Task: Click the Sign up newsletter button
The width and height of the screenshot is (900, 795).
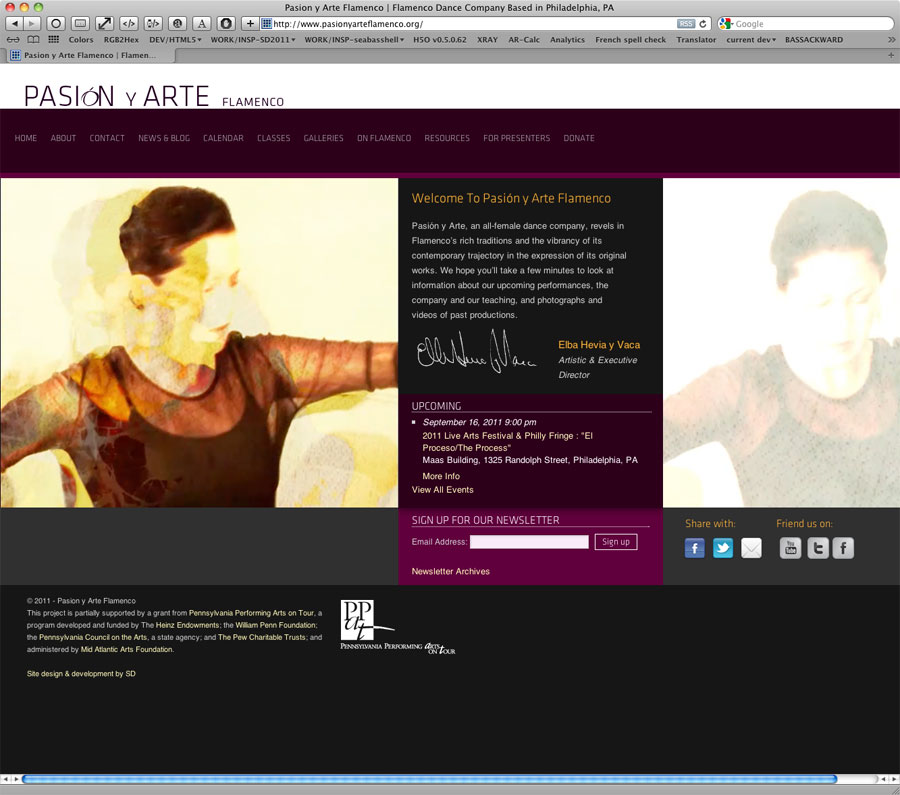Action: (x=616, y=542)
